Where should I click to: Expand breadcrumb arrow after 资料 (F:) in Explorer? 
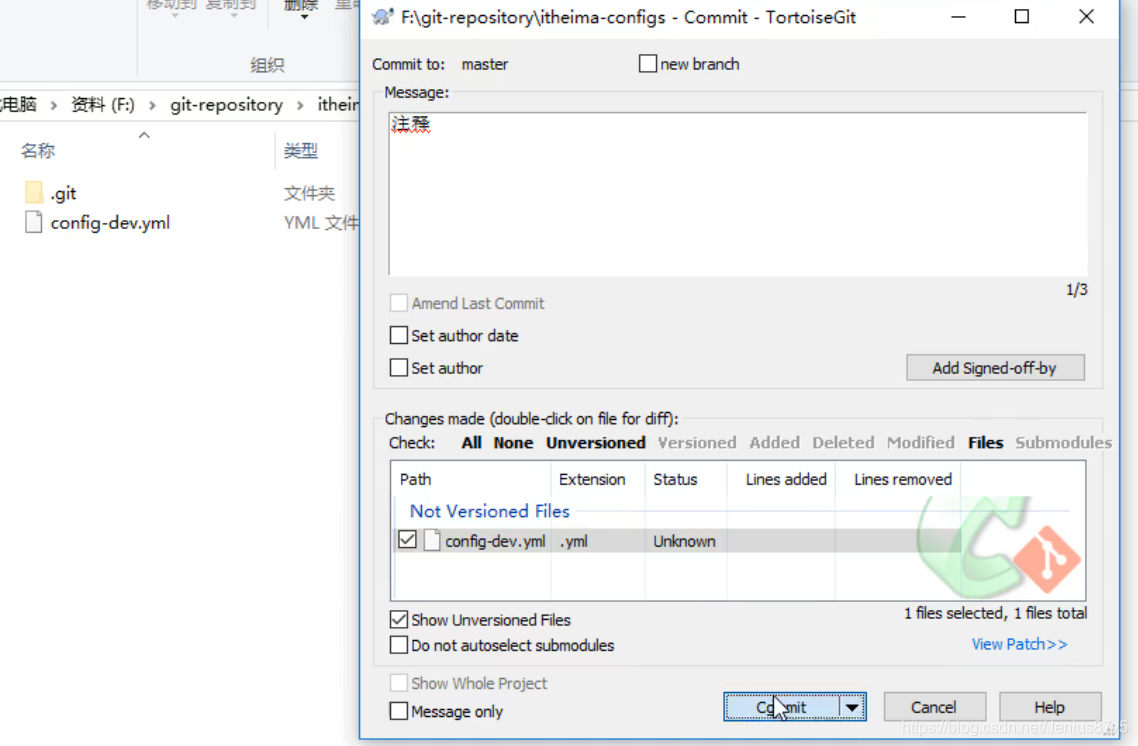tap(152, 105)
